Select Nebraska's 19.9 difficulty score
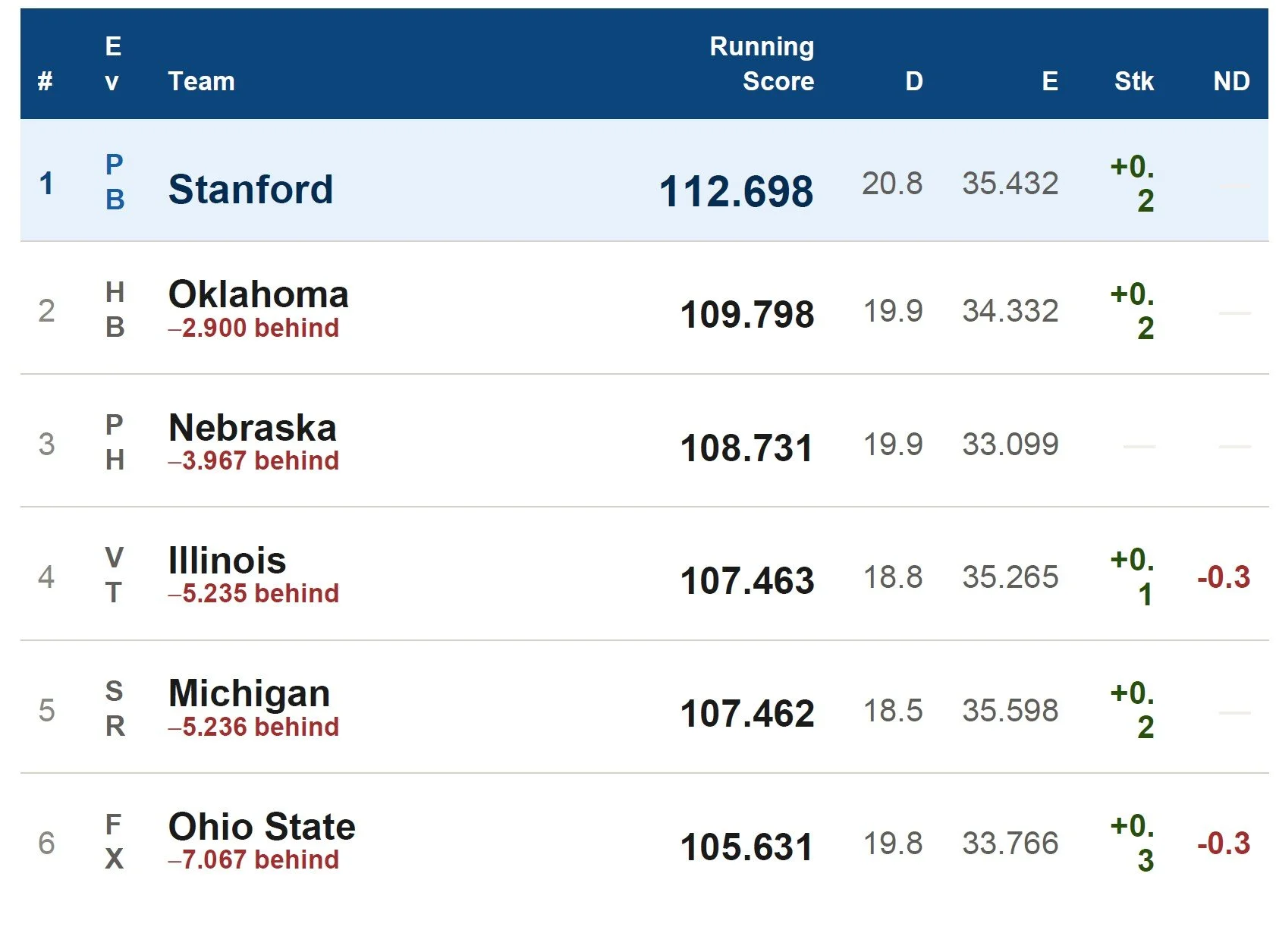 click(x=893, y=445)
